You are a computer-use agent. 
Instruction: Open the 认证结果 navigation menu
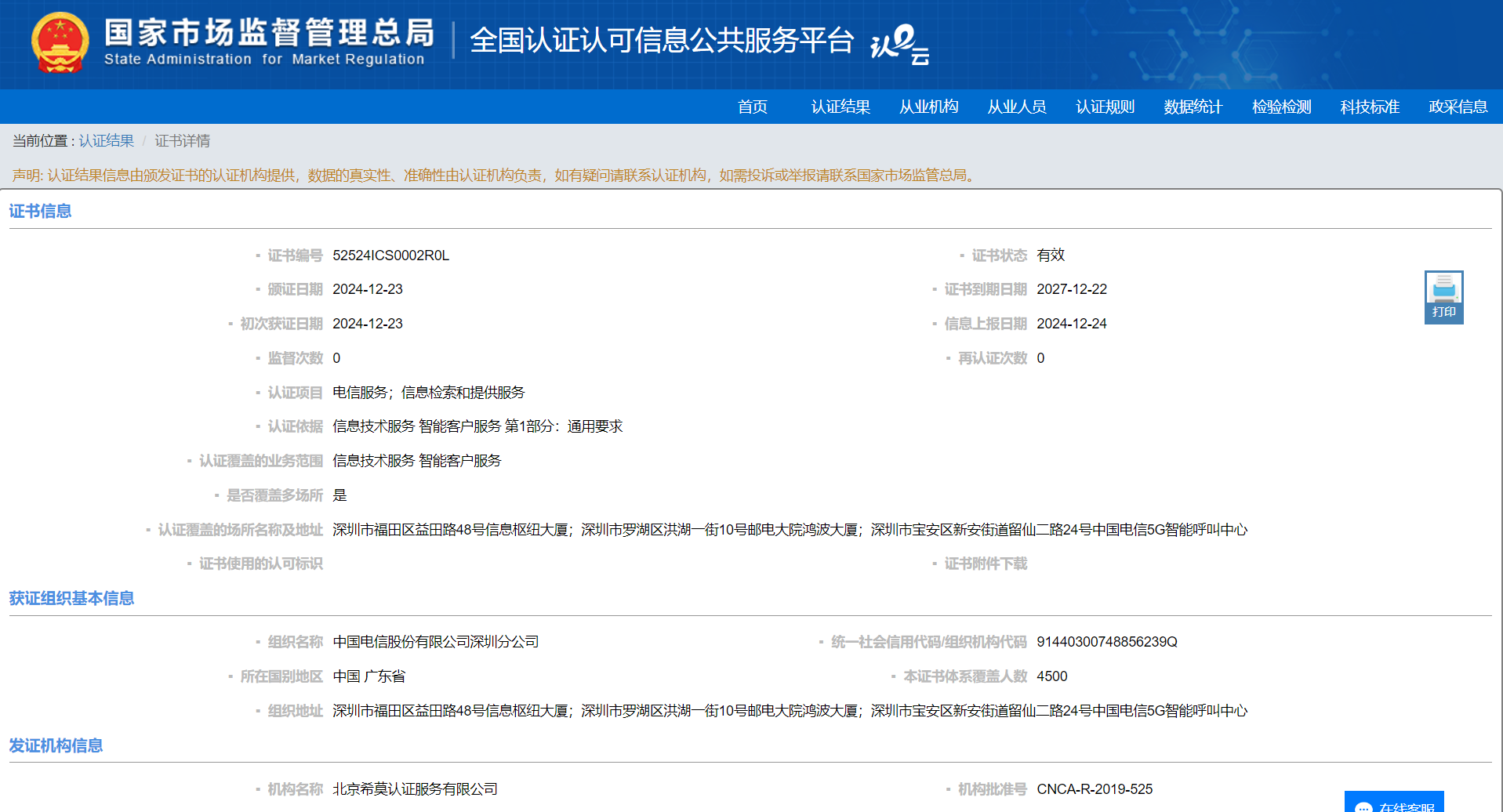pos(840,107)
